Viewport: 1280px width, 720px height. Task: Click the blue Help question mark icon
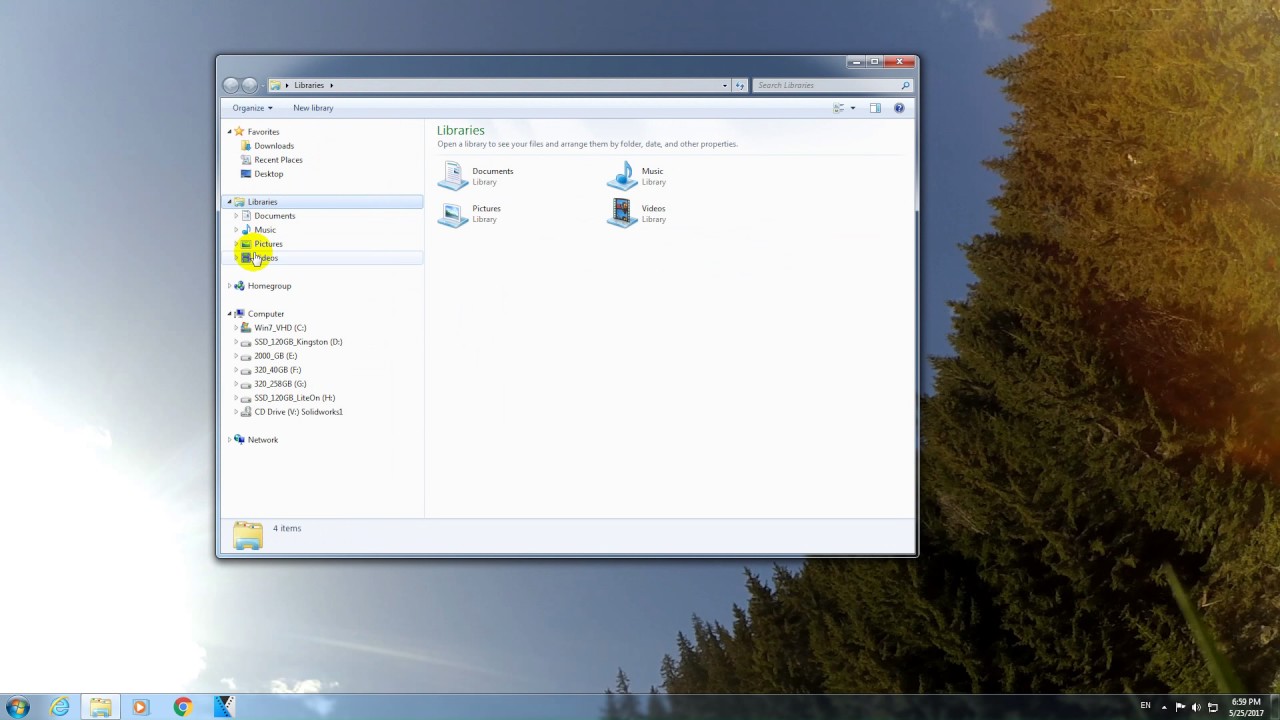pyautogui.click(x=897, y=108)
